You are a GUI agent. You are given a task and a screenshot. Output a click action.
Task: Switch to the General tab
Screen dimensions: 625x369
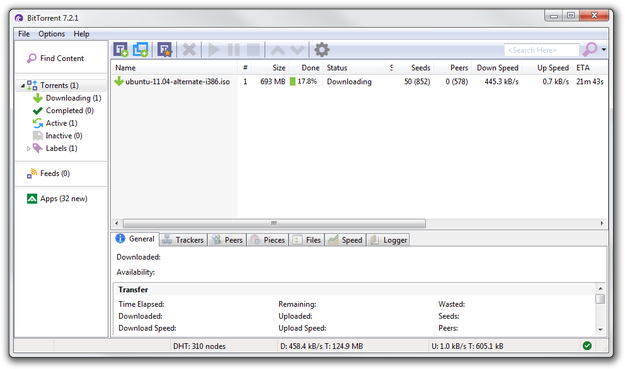(136, 239)
